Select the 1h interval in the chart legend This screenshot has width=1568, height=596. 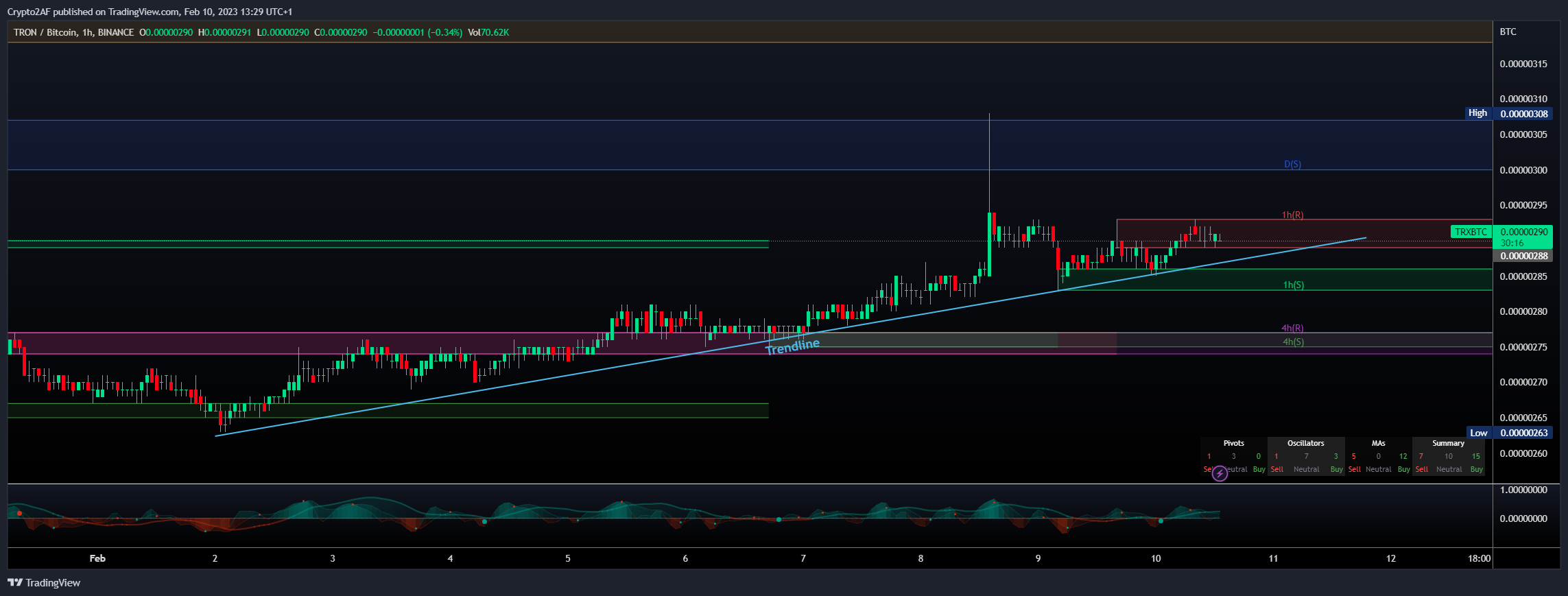pos(87,32)
